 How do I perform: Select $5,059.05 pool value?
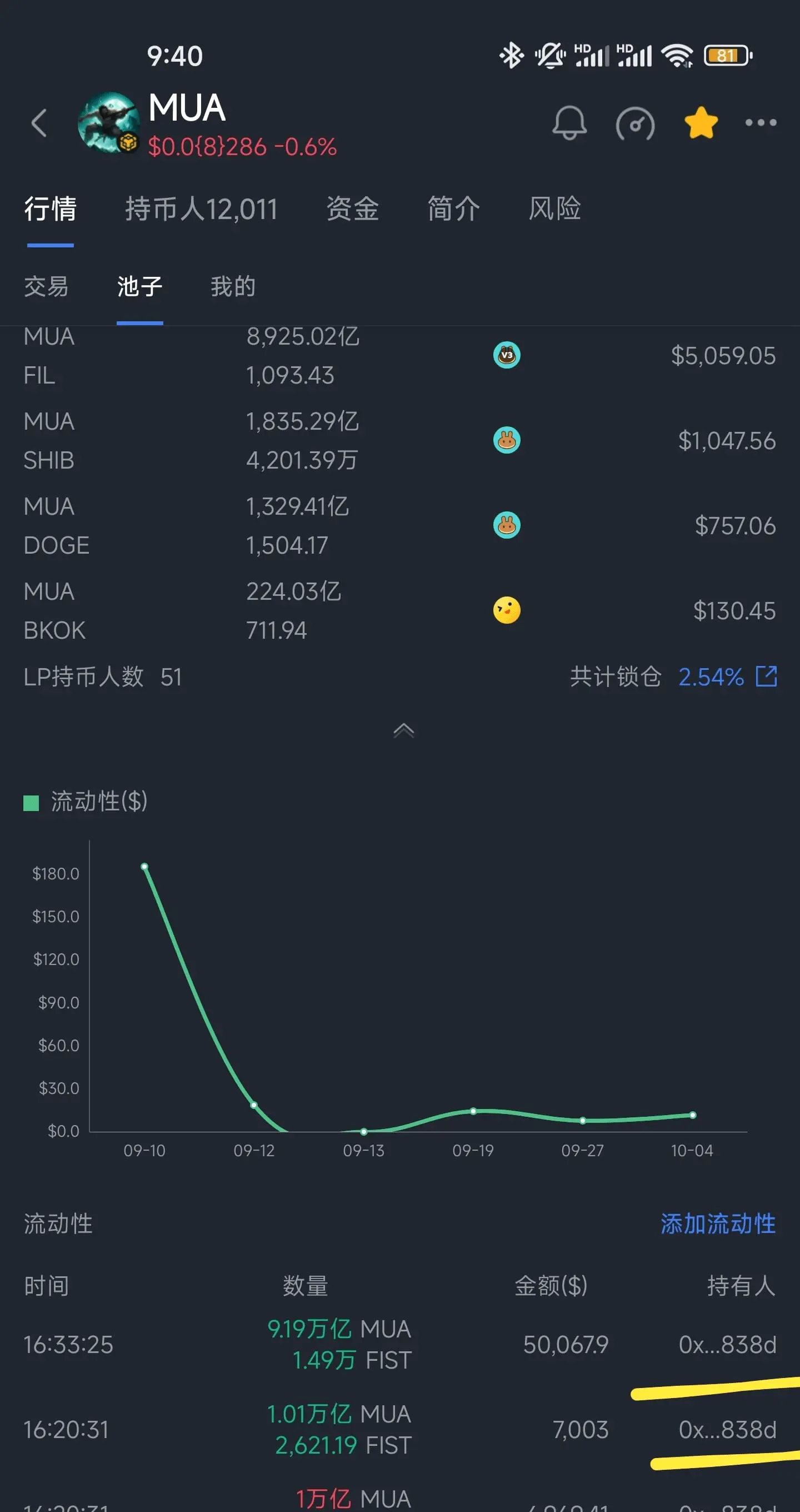click(x=723, y=356)
